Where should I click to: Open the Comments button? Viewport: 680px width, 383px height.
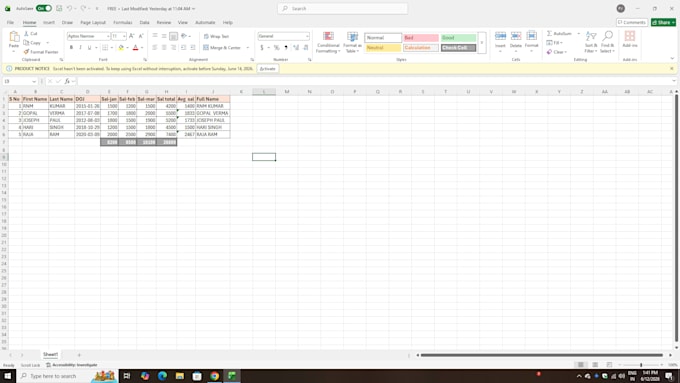point(632,22)
